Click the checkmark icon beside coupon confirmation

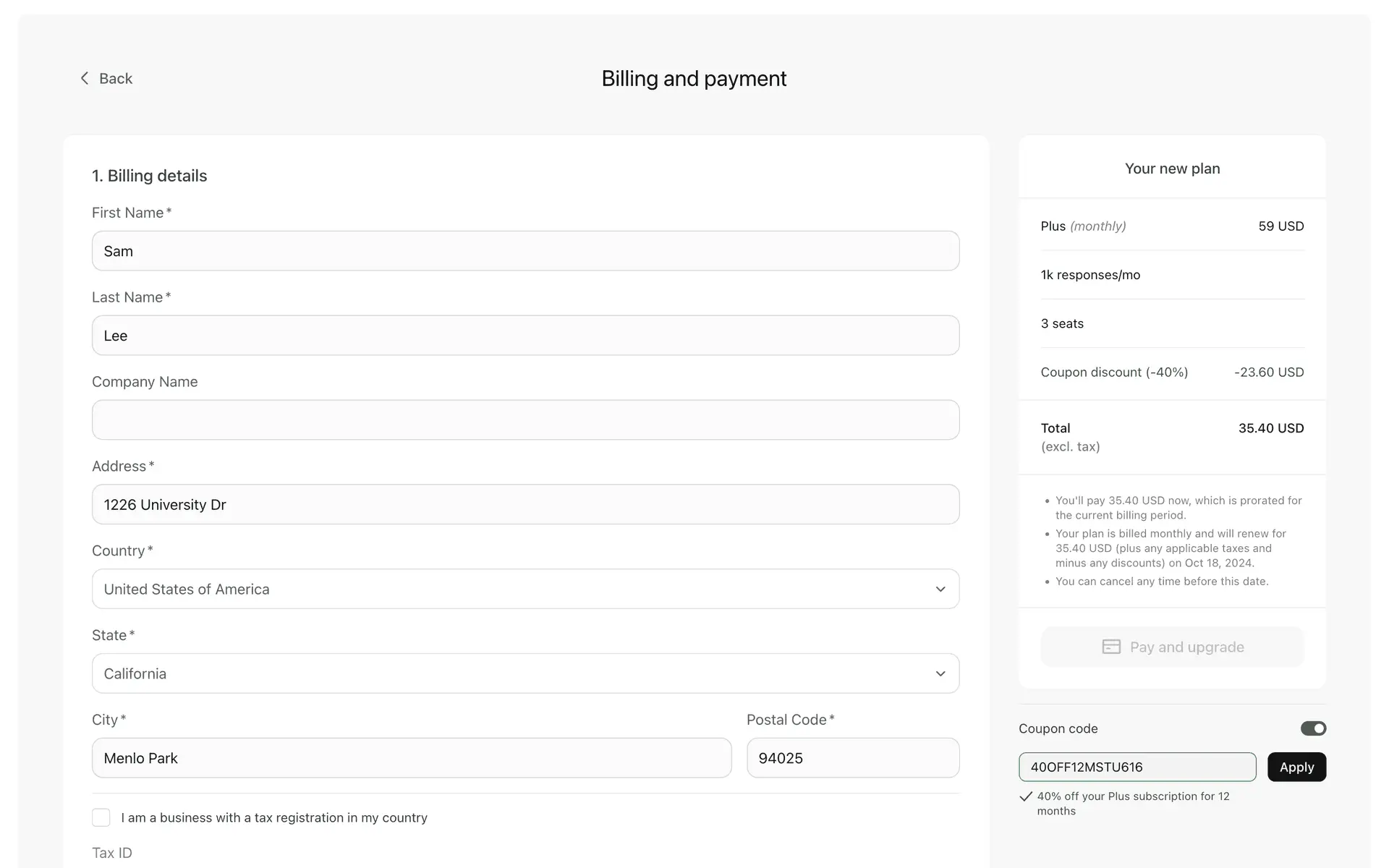pyautogui.click(x=1025, y=796)
